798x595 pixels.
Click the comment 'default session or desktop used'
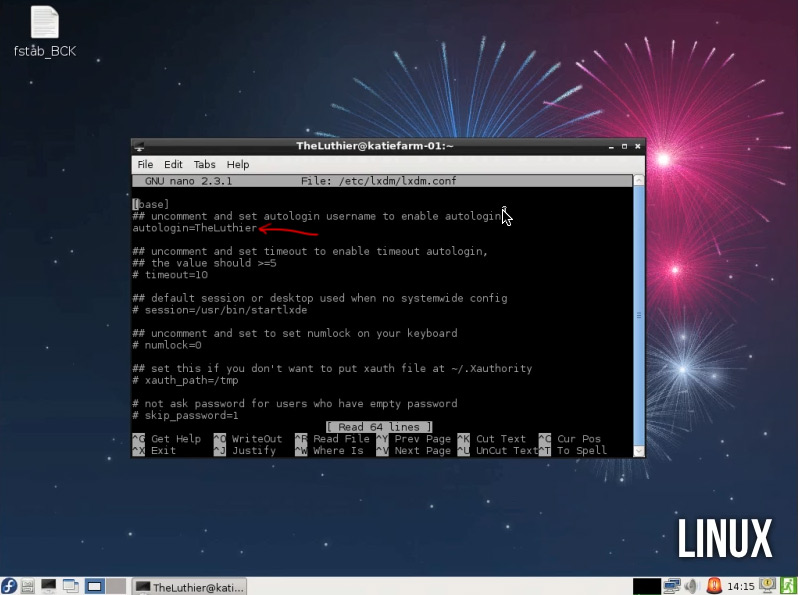click(320, 298)
